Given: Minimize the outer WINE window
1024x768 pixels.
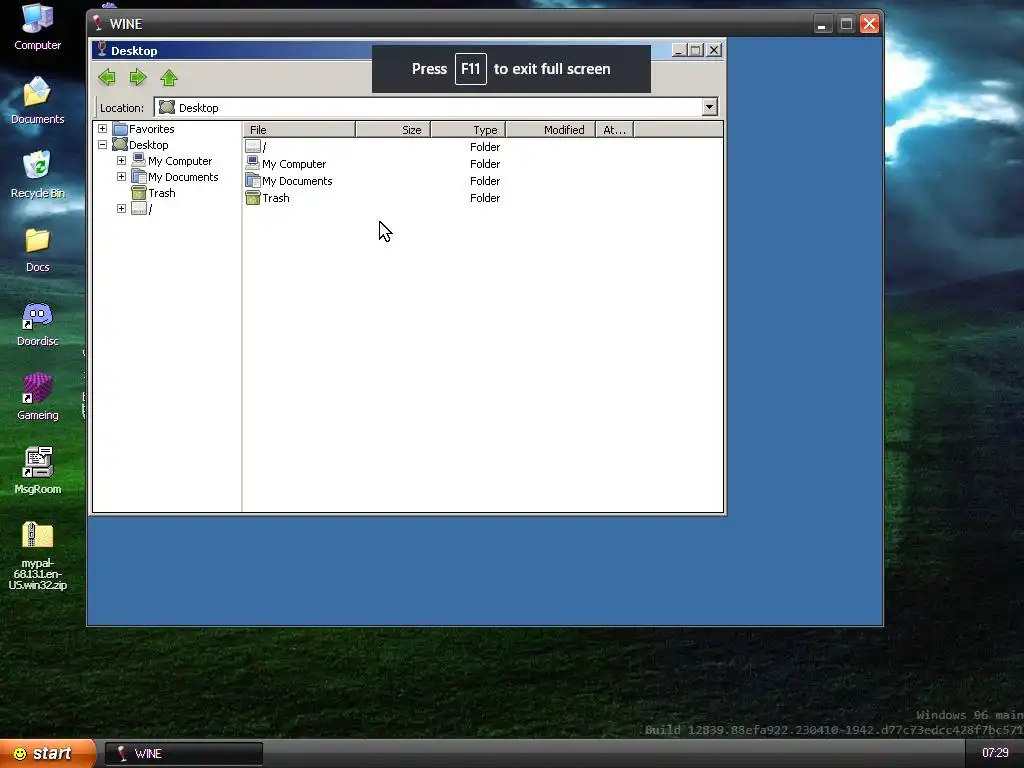Looking at the screenshot, I should [822, 24].
